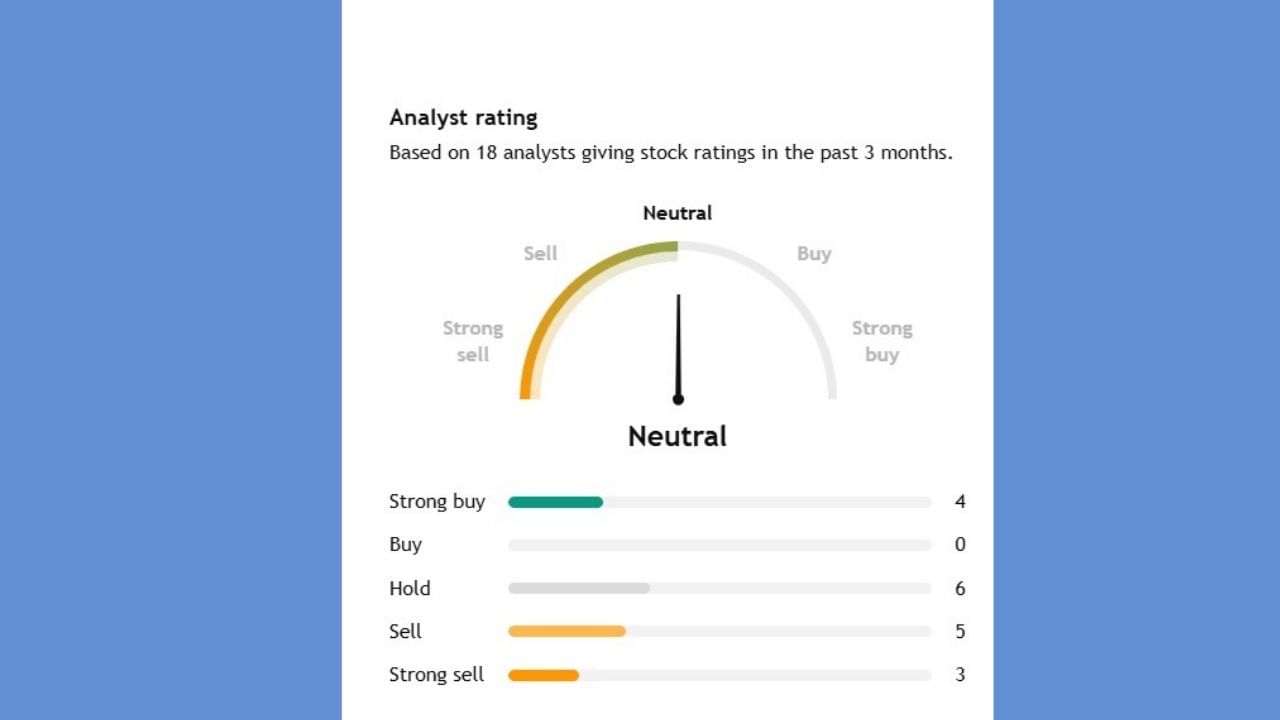Click the Hold count of 6

(960, 588)
